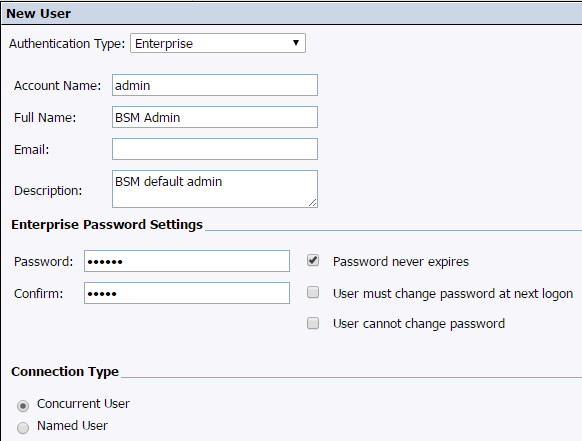Click the Email label text
This screenshot has width=582, height=441.
click(32, 150)
